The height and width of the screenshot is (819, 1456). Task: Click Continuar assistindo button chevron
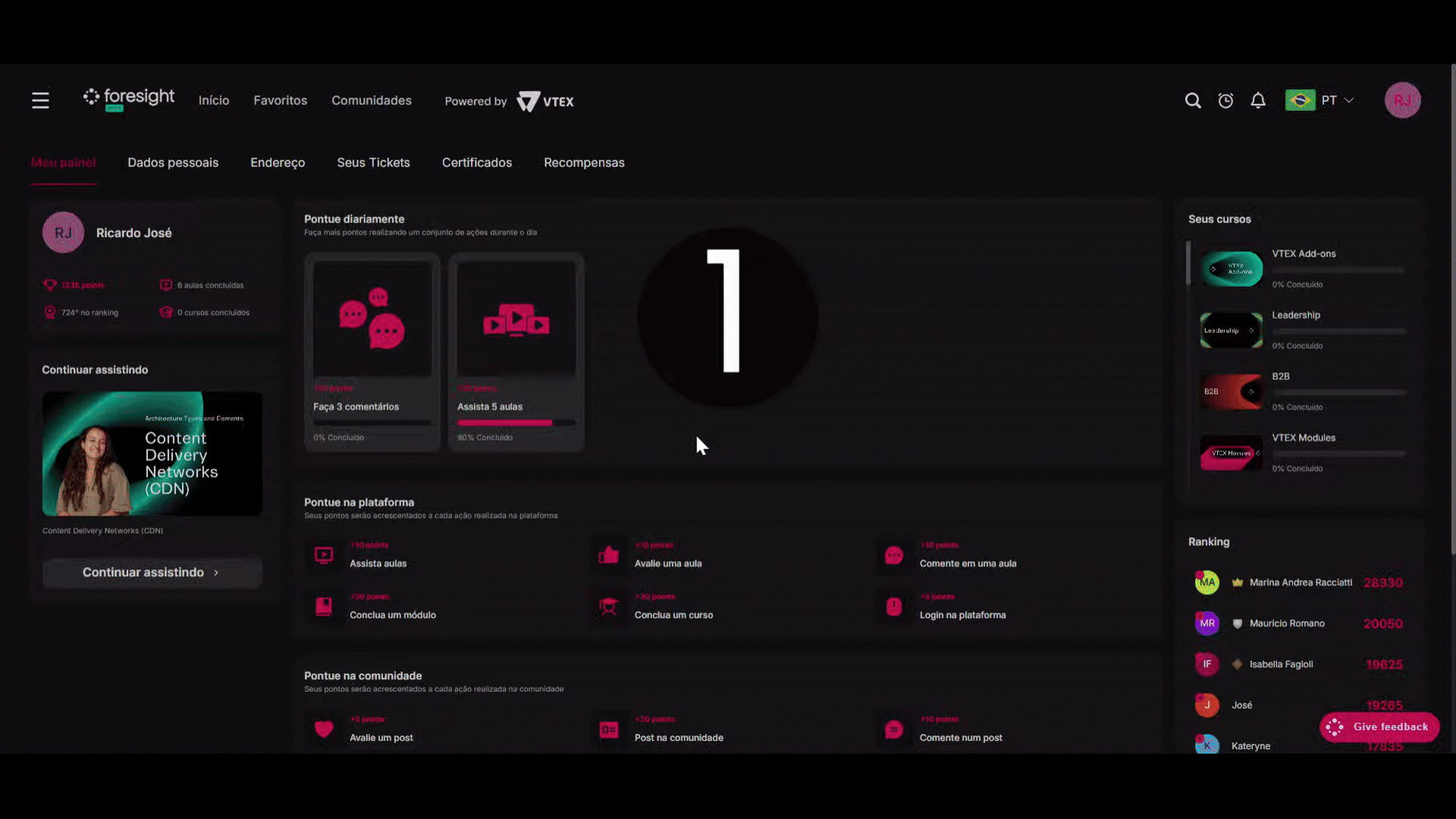pyautogui.click(x=216, y=573)
